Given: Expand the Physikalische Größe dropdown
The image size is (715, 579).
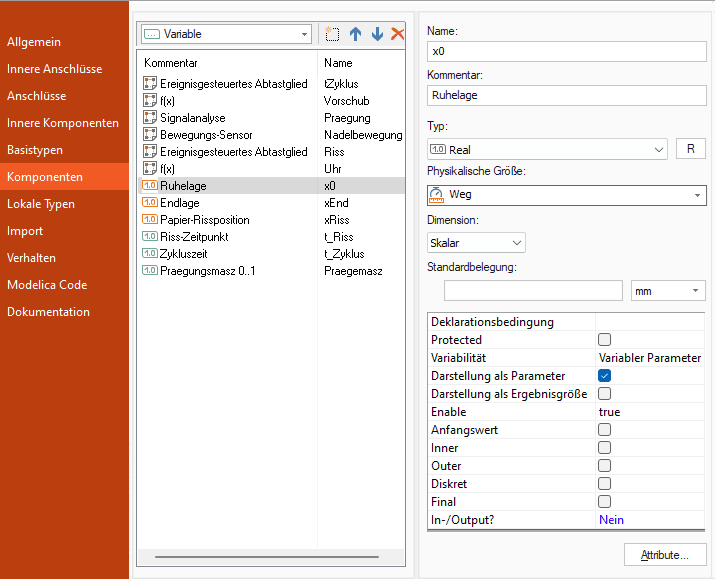Looking at the screenshot, I should (x=566, y=195).
